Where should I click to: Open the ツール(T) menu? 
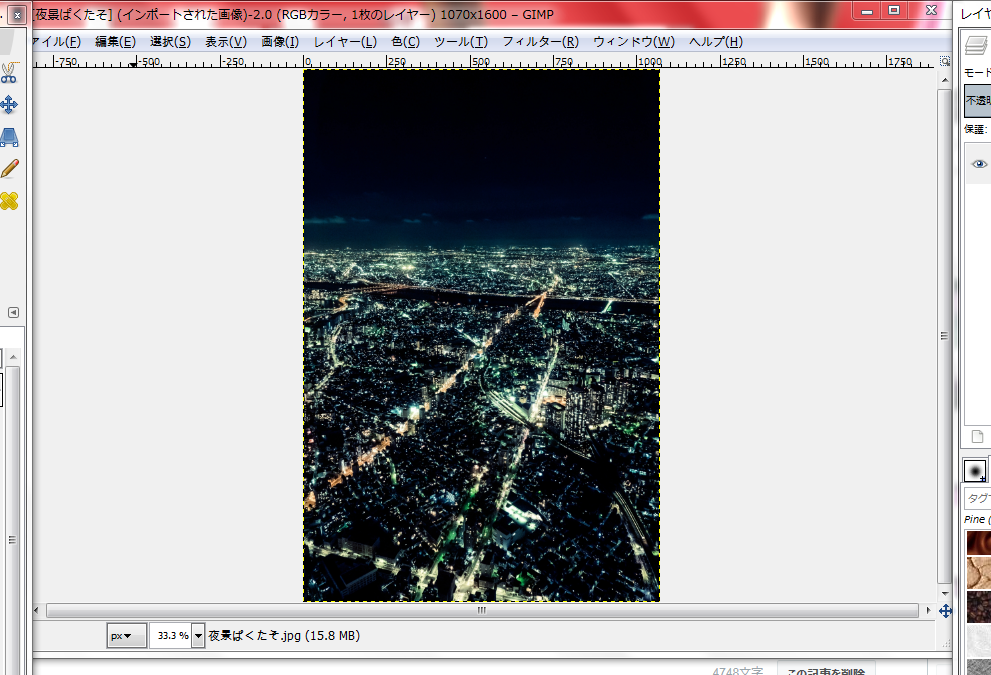pyautogui.click(x=461, y=42)
